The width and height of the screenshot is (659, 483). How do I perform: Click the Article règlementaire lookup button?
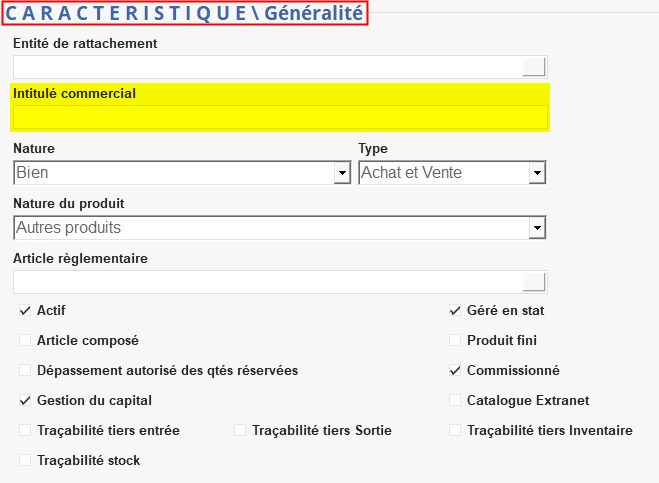535,282
